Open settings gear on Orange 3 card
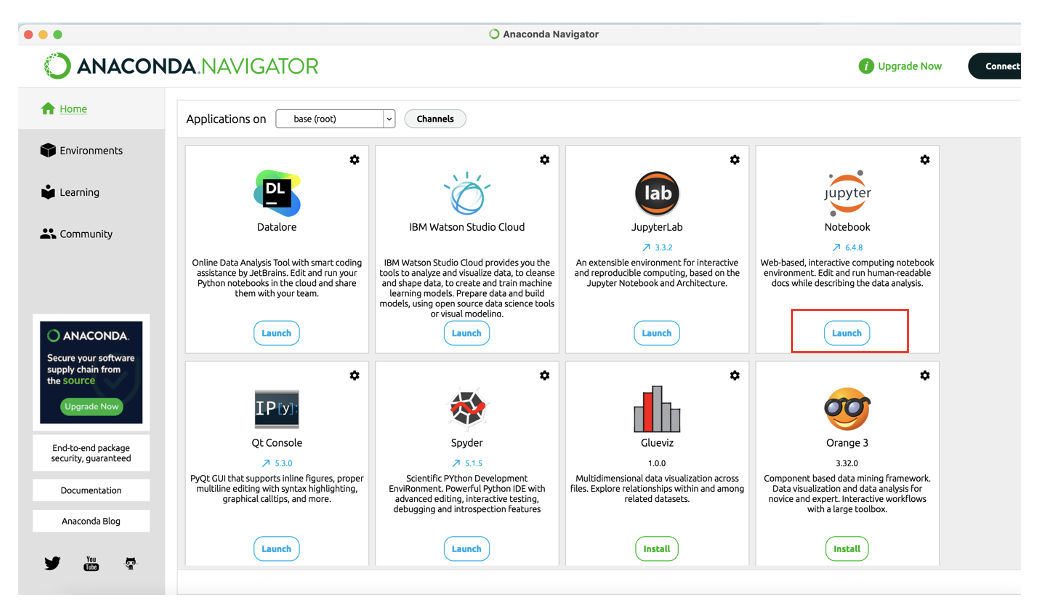 (x=925, y=376)
